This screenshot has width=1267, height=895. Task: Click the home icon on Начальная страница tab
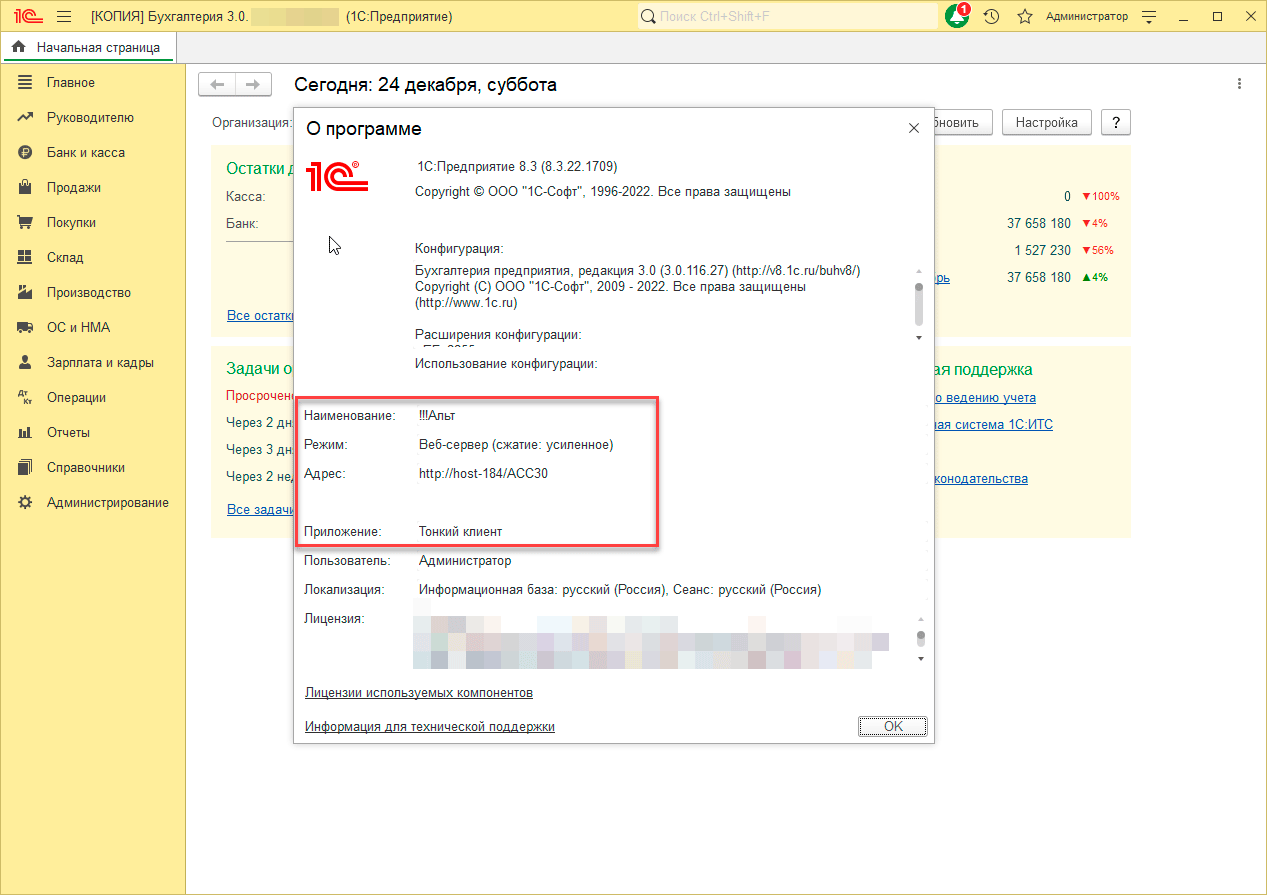click(x=19, y=47)
